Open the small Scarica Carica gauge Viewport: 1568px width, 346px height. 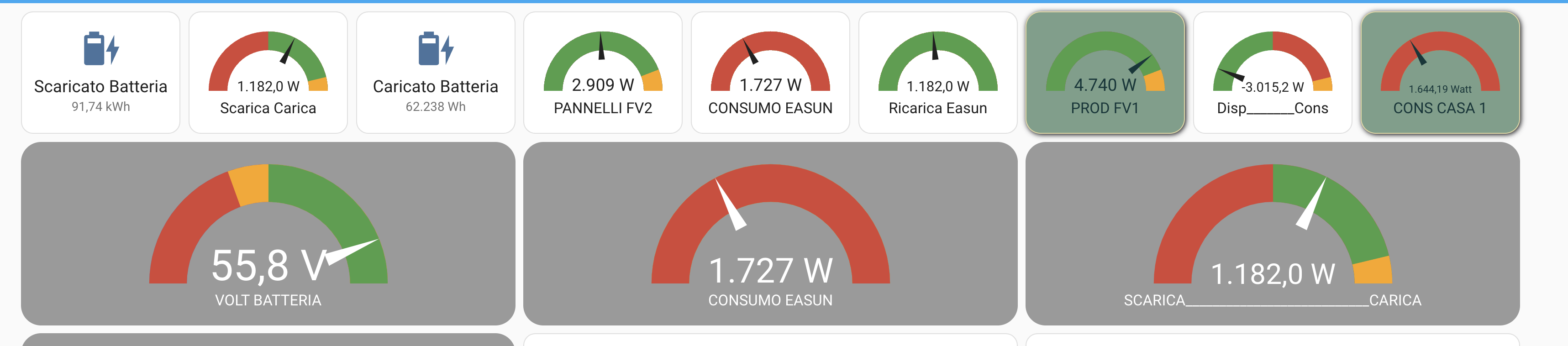click(268, 61)
